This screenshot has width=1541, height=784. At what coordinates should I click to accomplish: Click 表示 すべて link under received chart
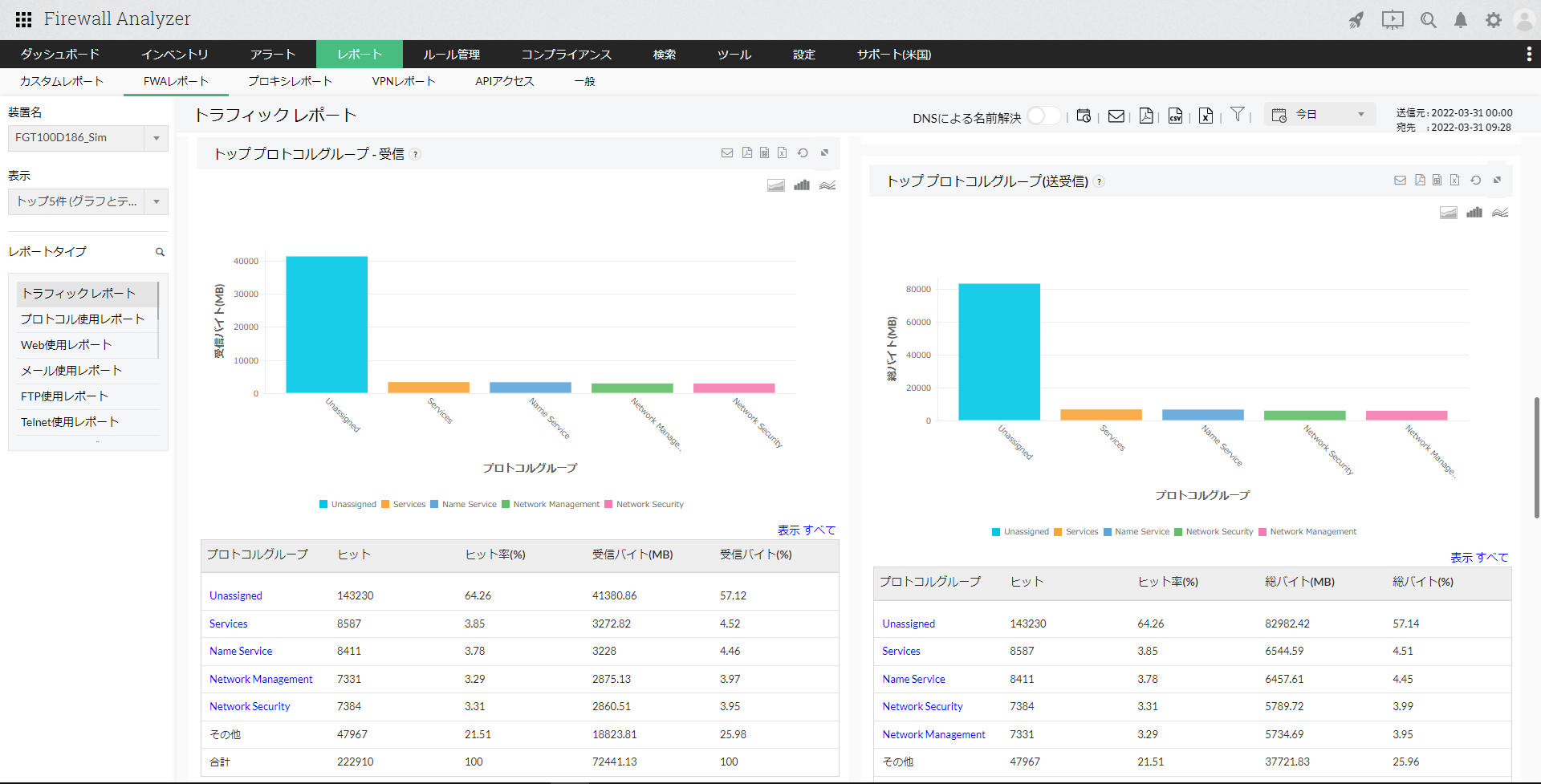806,530
